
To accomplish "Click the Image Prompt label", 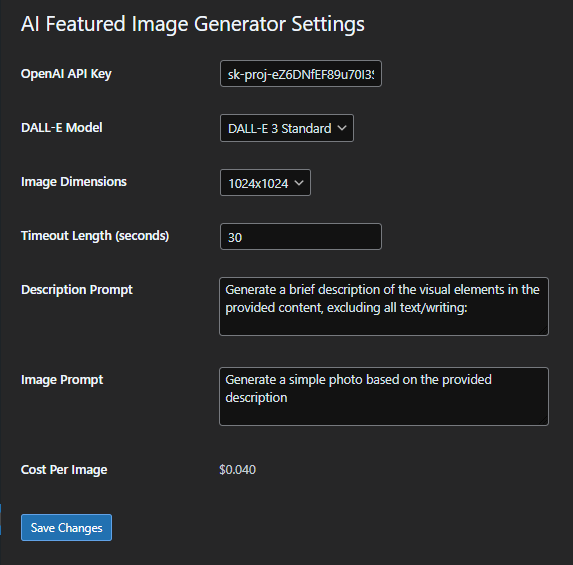I will 62,380.
